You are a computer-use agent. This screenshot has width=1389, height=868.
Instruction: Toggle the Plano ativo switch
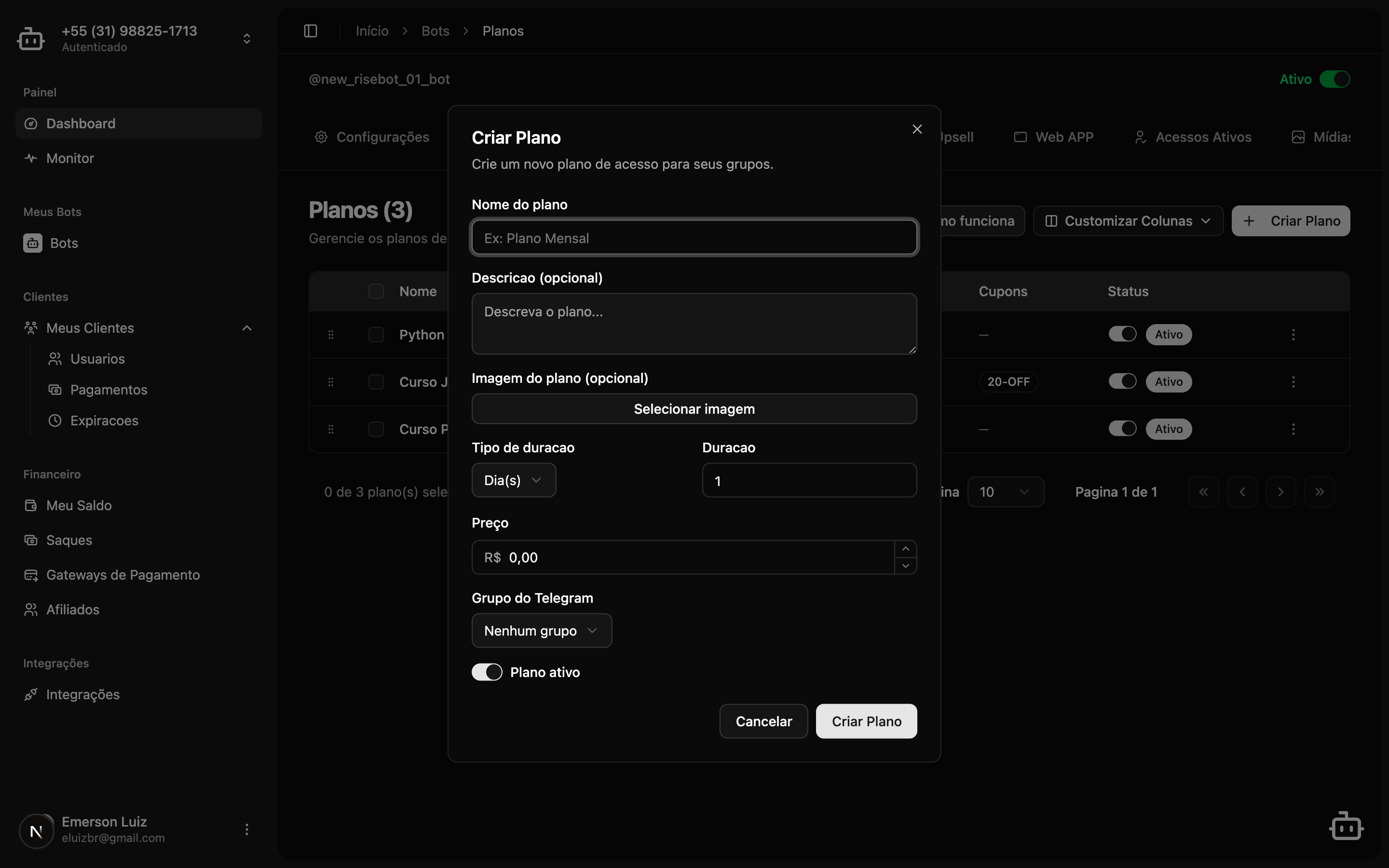tap(487, 672)
